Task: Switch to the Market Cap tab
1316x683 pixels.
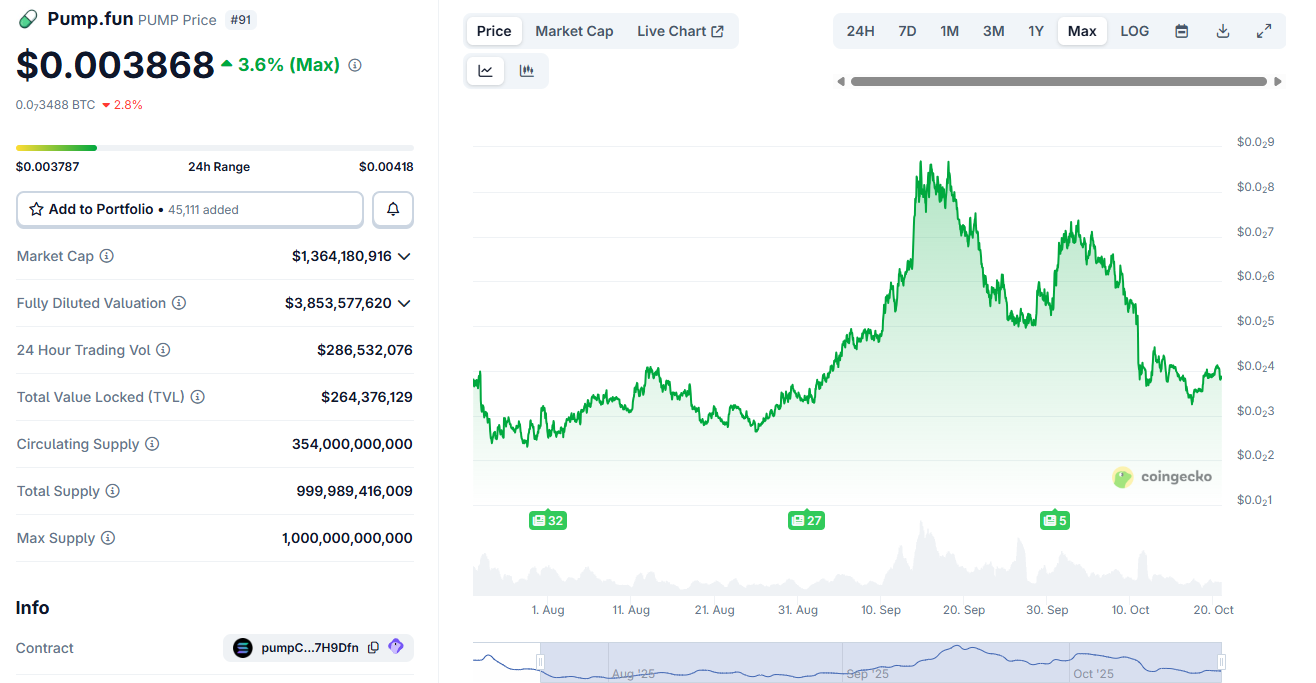Action: (574, 31)
